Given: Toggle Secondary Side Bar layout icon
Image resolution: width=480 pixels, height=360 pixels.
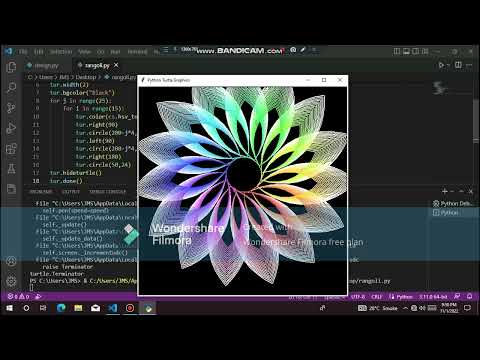Looking at the screenshot, I should (x=415, y=51).
